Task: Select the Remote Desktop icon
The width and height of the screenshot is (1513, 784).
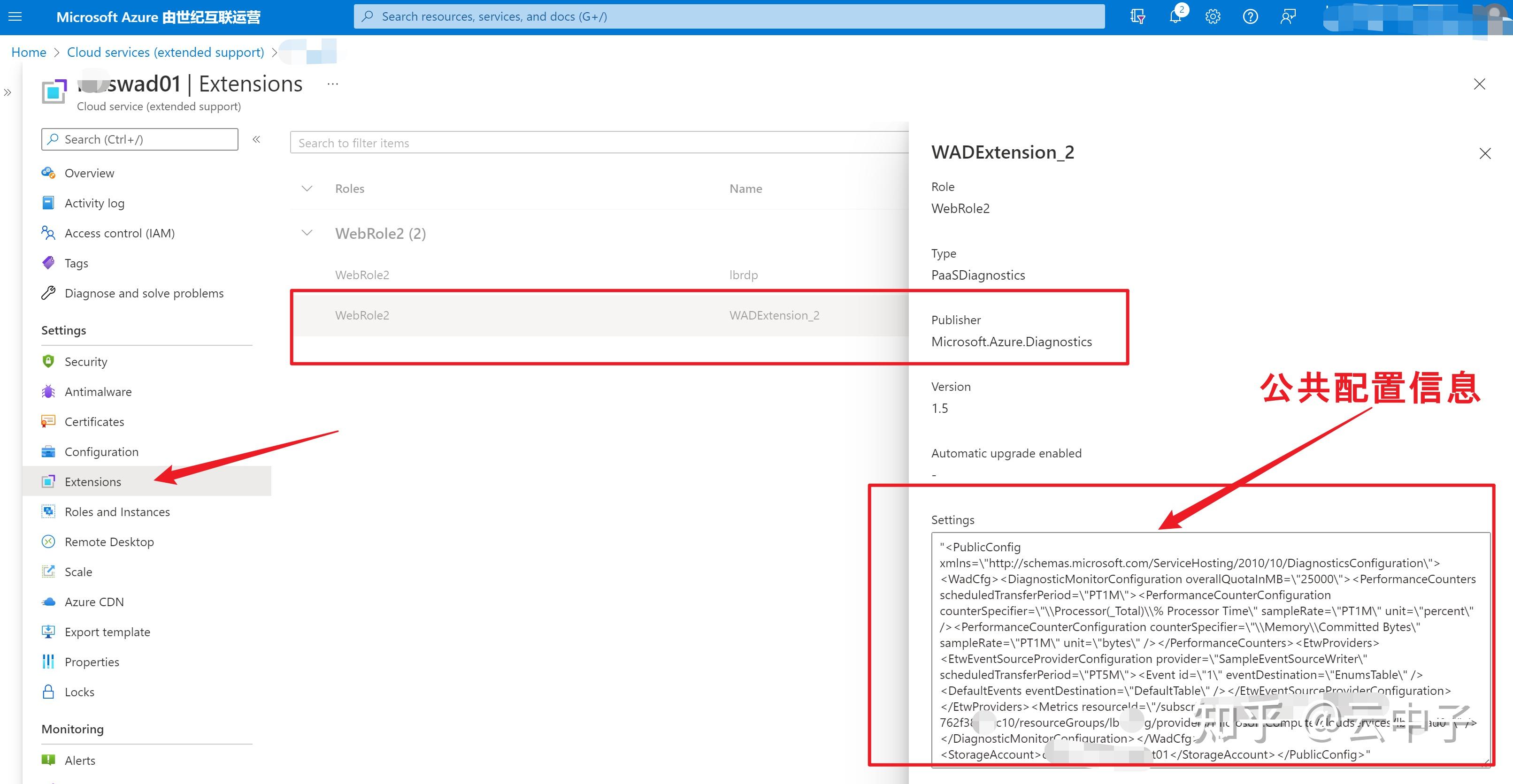Action: tap(48, 541)
